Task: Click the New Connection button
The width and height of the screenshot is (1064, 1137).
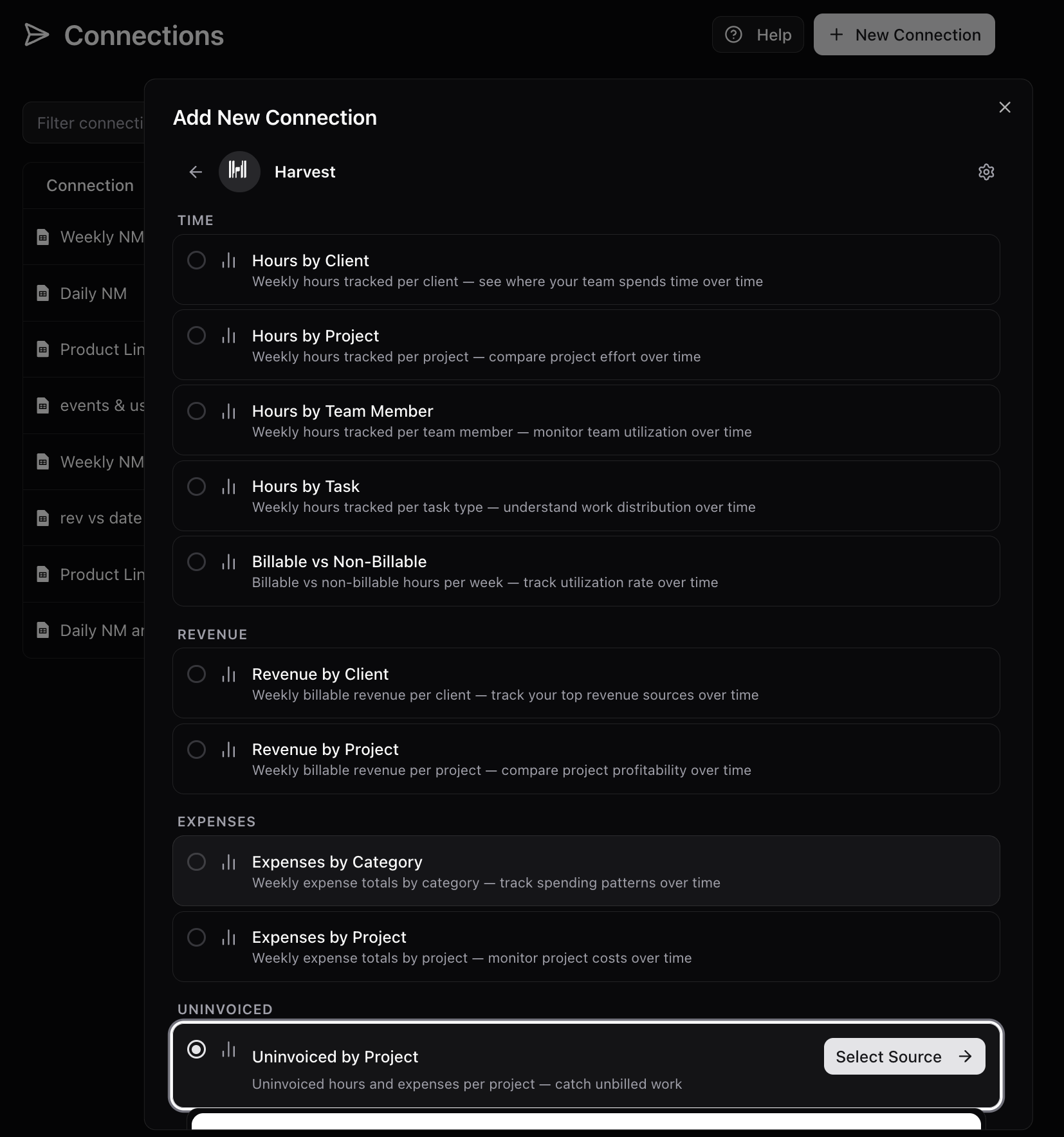Action: click(x=904, y=35)
